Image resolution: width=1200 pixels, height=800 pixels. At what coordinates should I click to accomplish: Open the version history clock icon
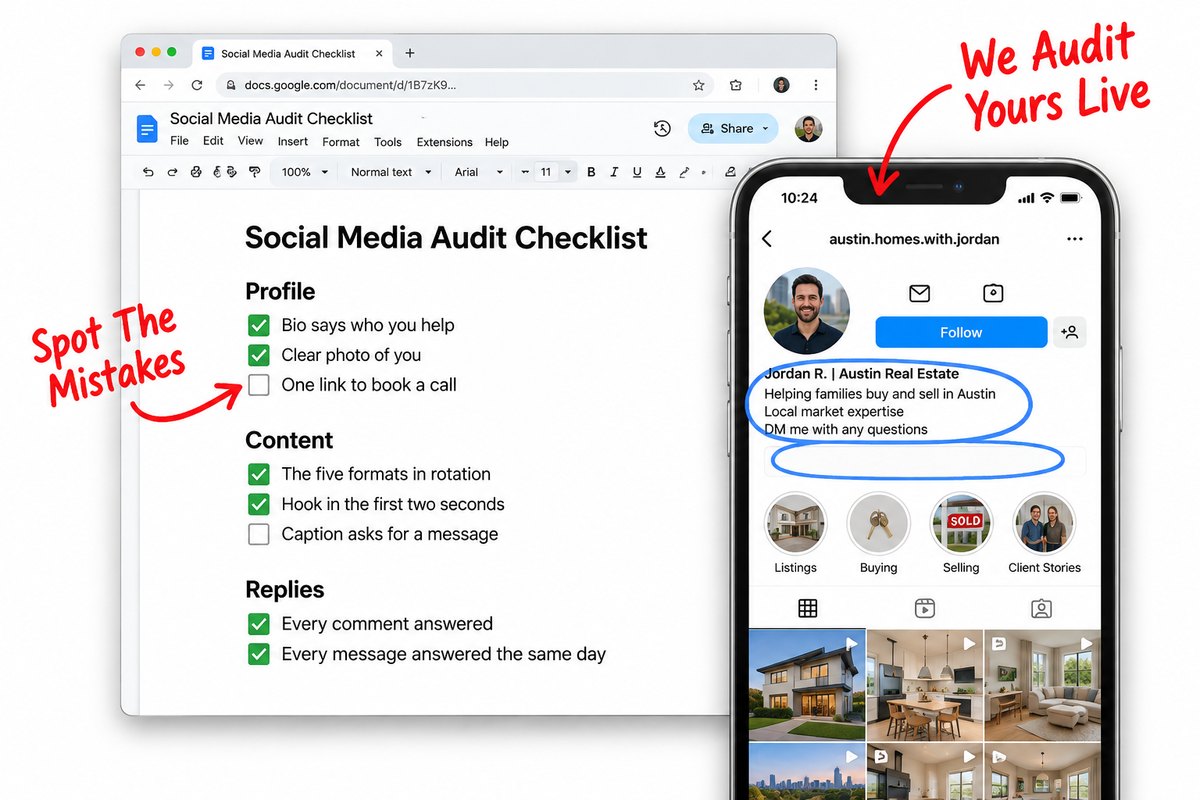(x=661, y=128)
